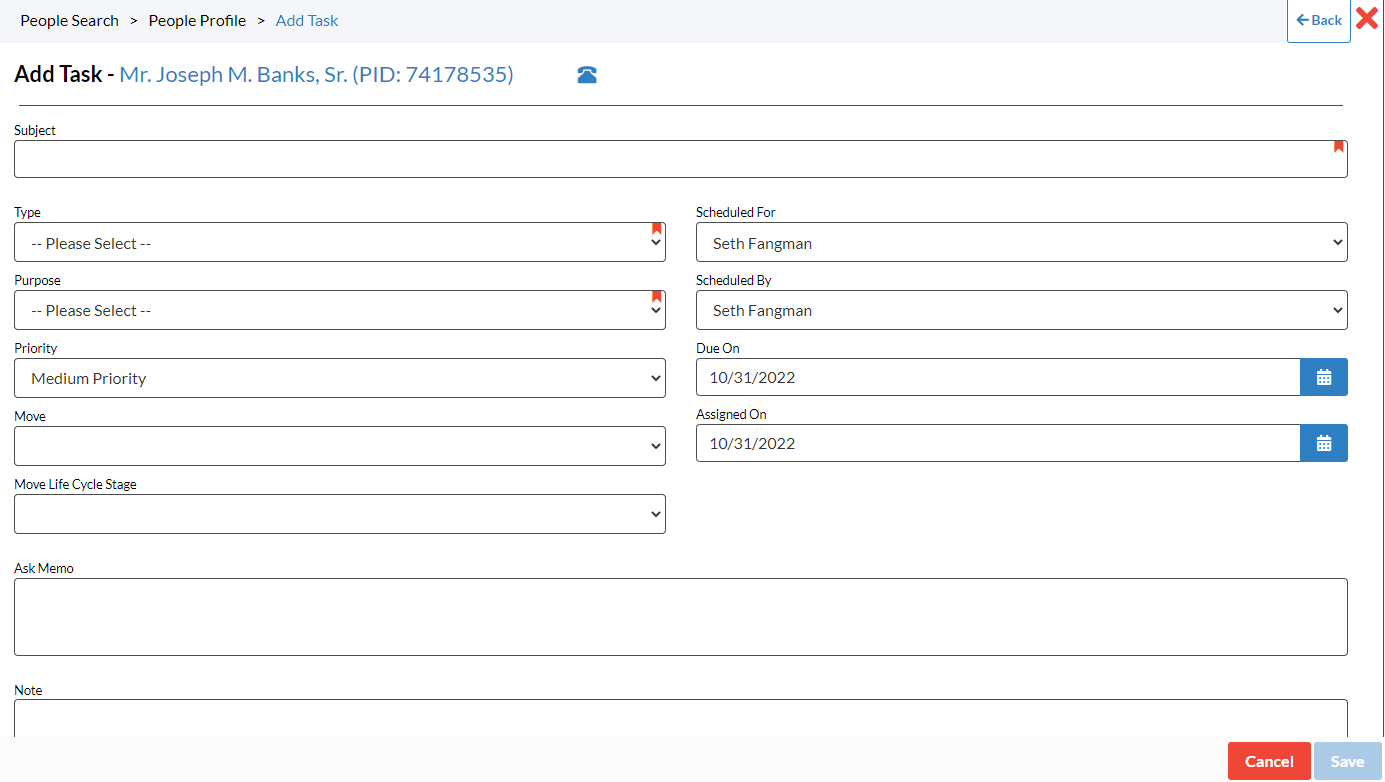Image resolution: width=1385 pixels, height=782 pixels.
Task: Open Mr. Joseph M. Banks profile link
Action: pyautogui.click(x=316, y=74)
